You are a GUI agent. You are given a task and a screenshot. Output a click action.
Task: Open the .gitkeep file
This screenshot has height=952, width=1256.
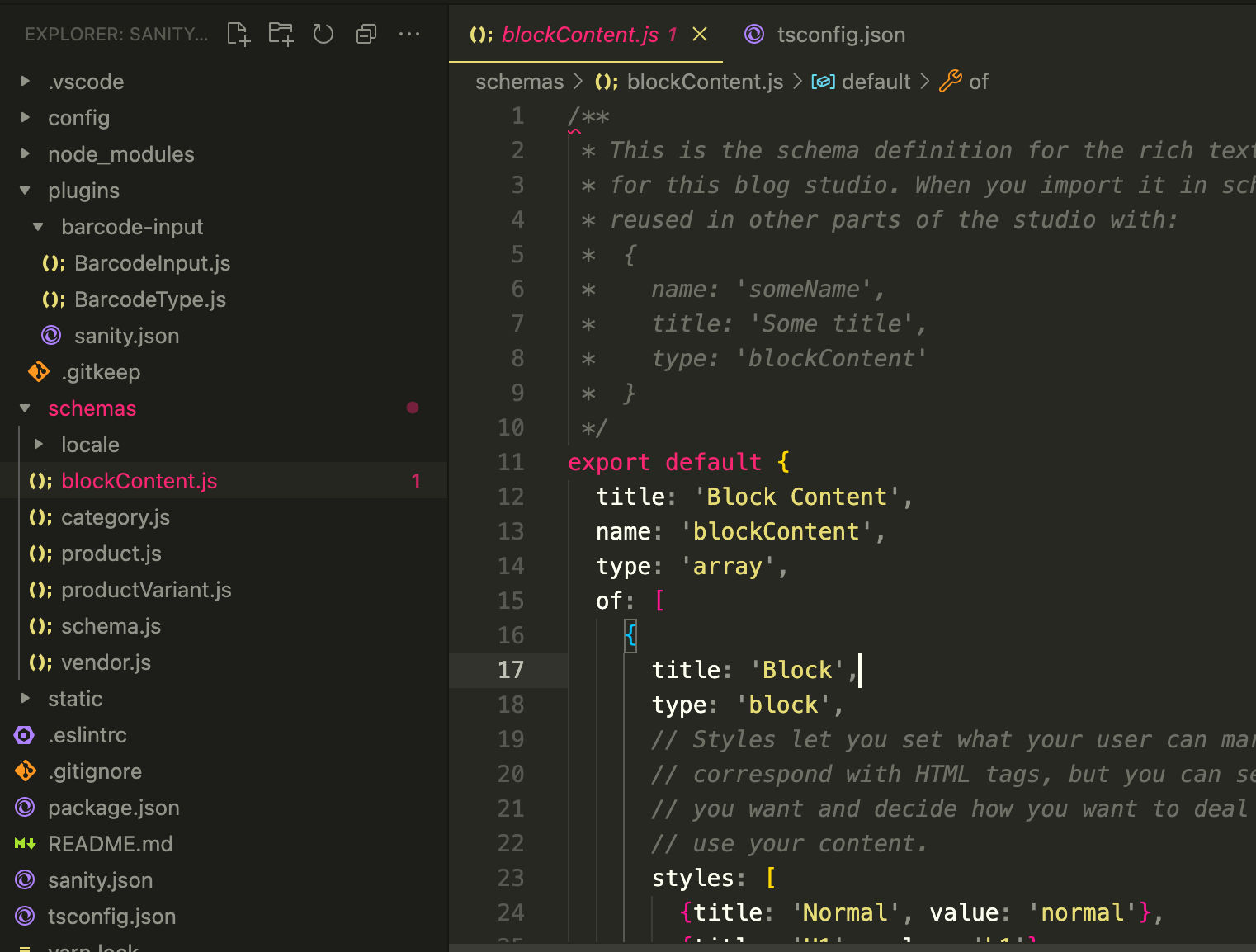pos(224,372)
